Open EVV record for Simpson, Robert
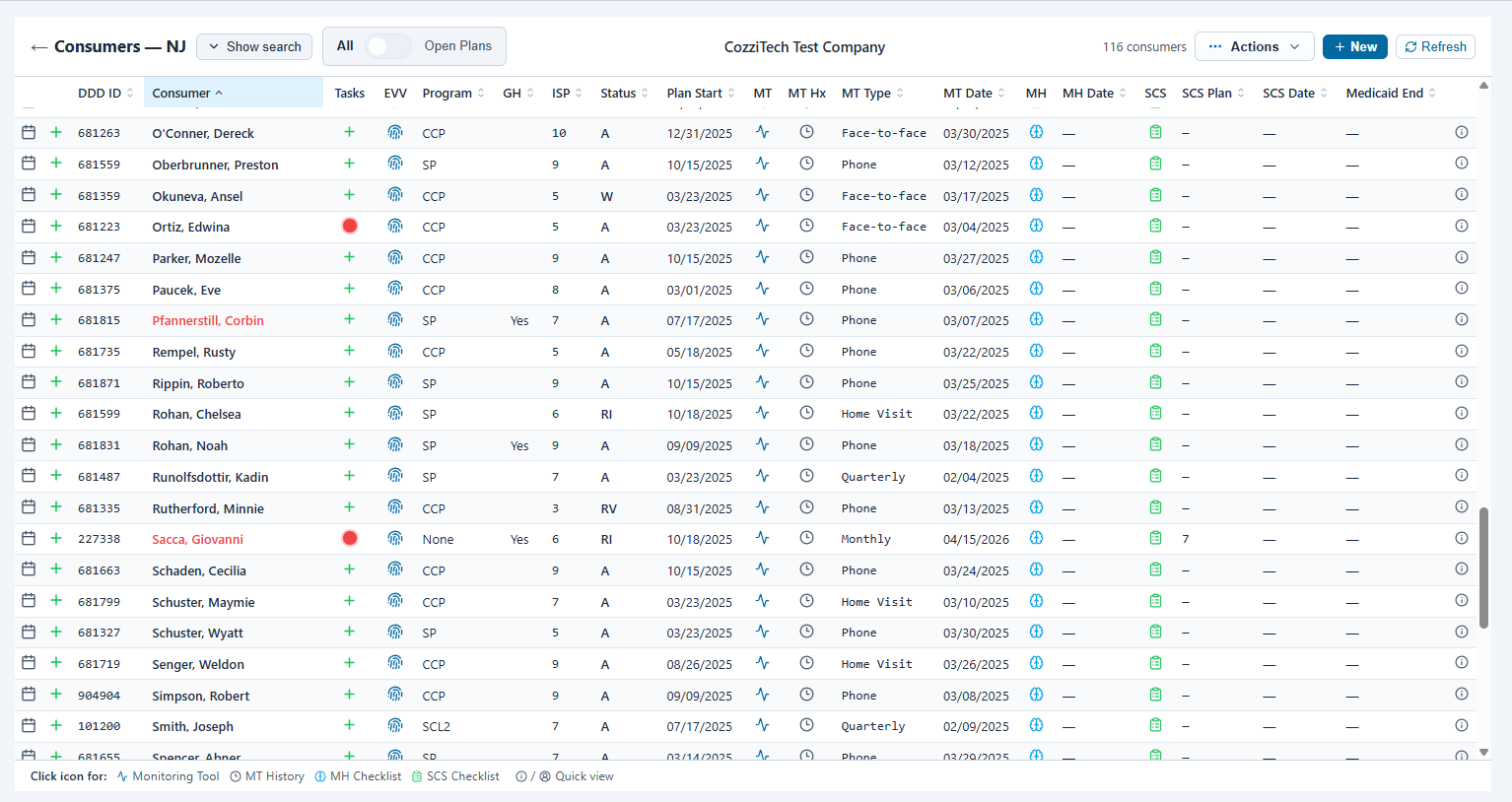The image size is (1512, 802). (x=395, y=694)
